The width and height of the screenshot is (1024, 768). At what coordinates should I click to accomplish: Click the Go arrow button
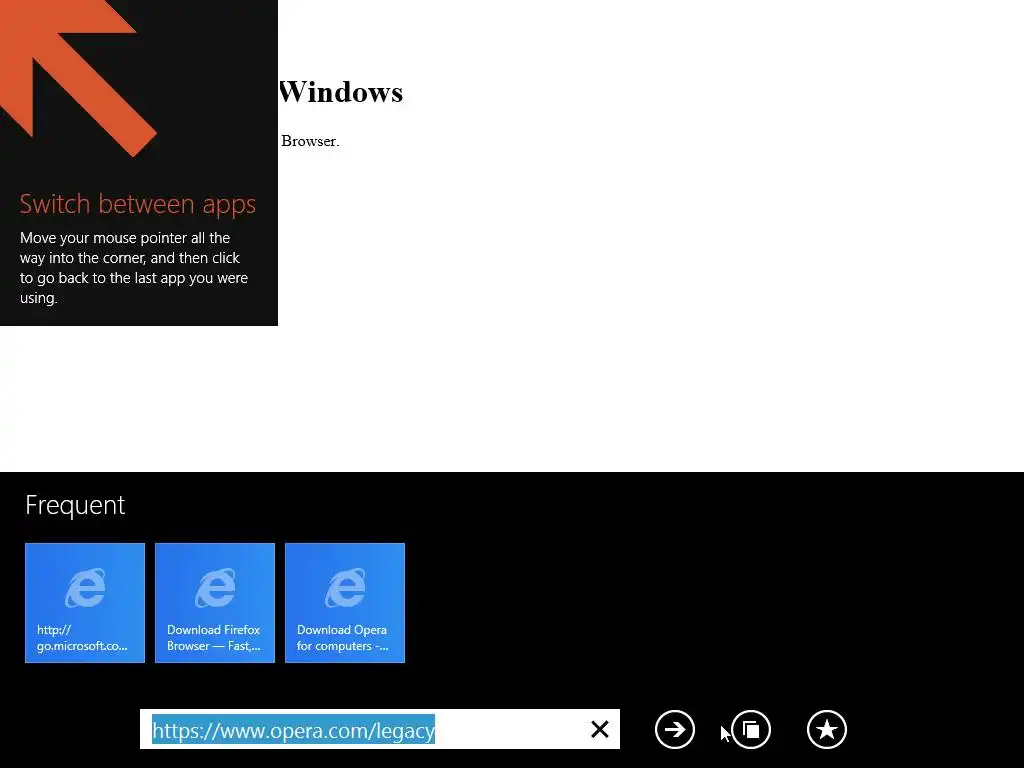(675, 729)
